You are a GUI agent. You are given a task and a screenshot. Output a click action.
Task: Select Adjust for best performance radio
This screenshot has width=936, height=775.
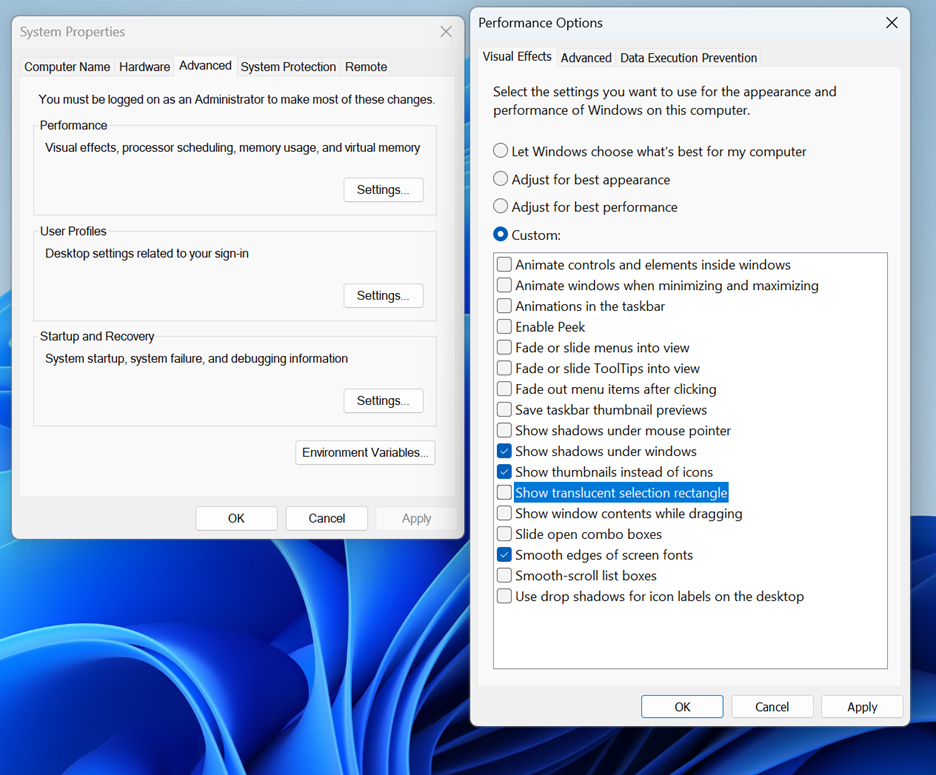coord(500,206)
